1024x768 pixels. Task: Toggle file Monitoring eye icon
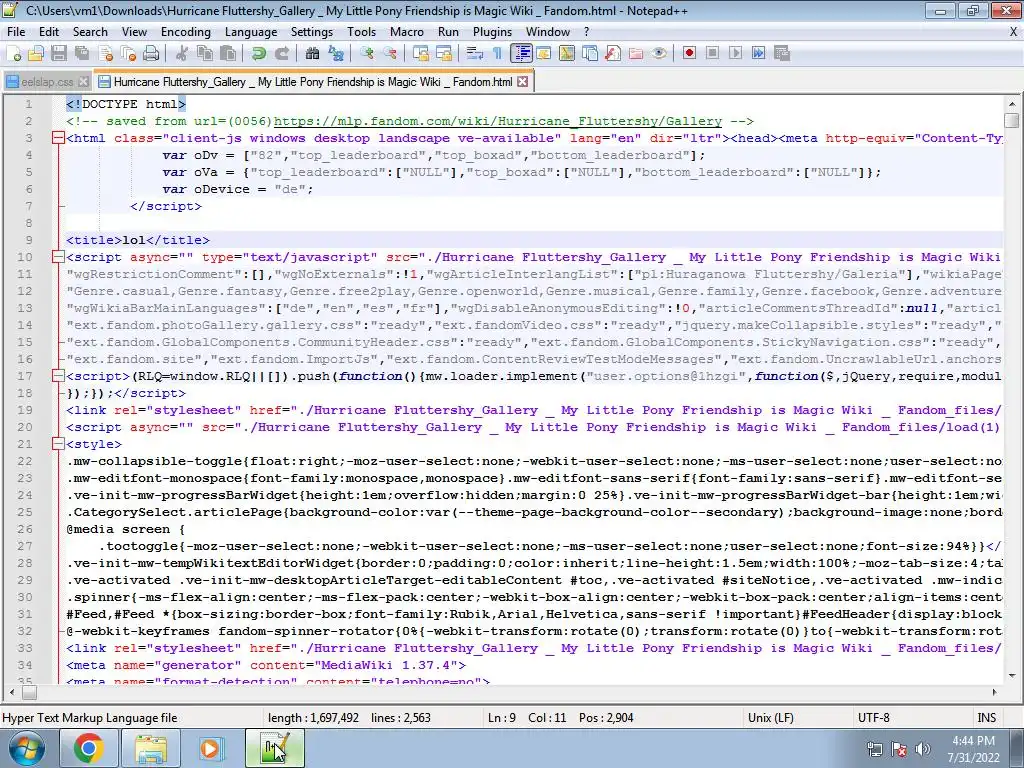pos(659,54)
